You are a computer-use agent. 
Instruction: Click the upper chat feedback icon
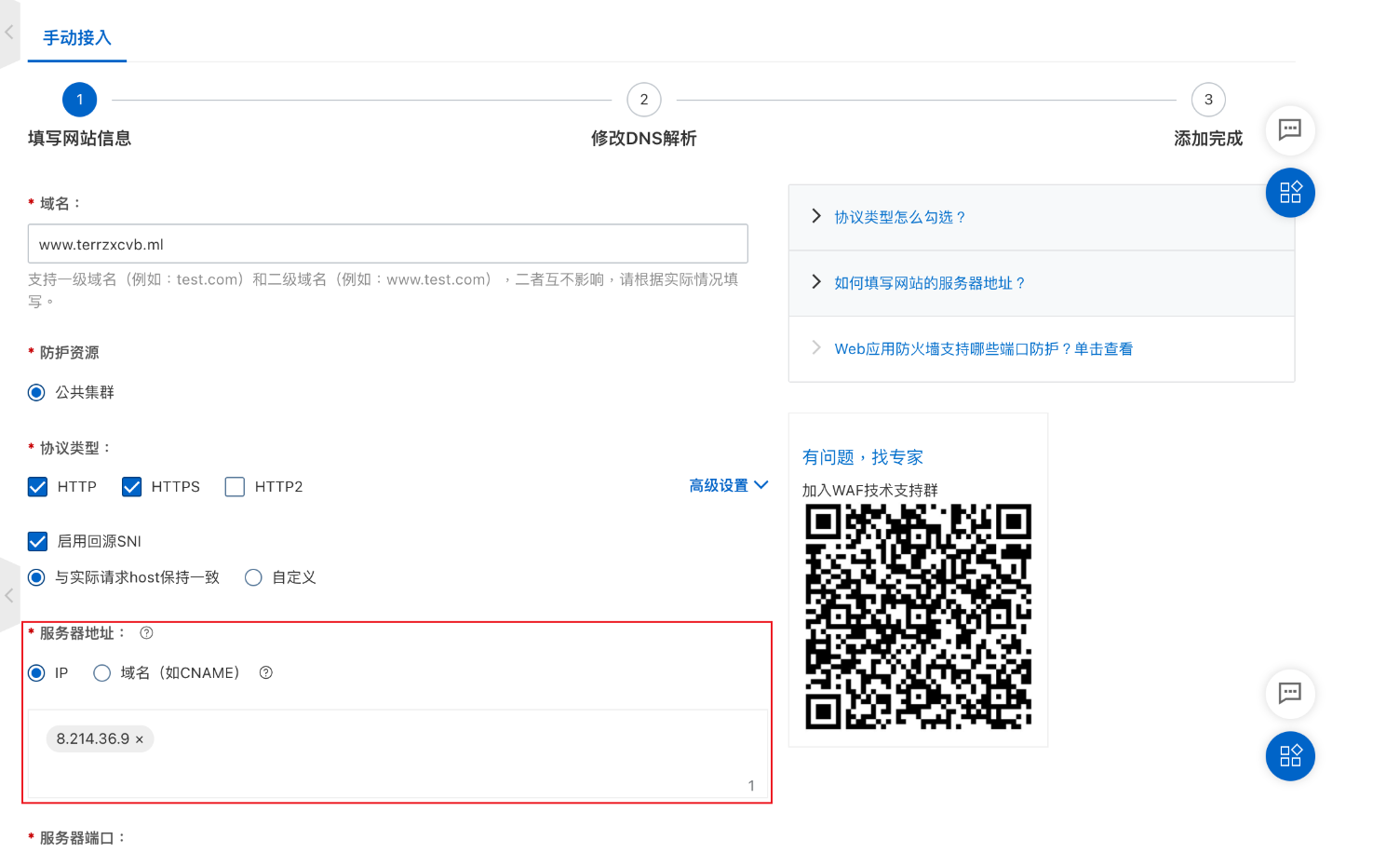tap(1289, 130)
